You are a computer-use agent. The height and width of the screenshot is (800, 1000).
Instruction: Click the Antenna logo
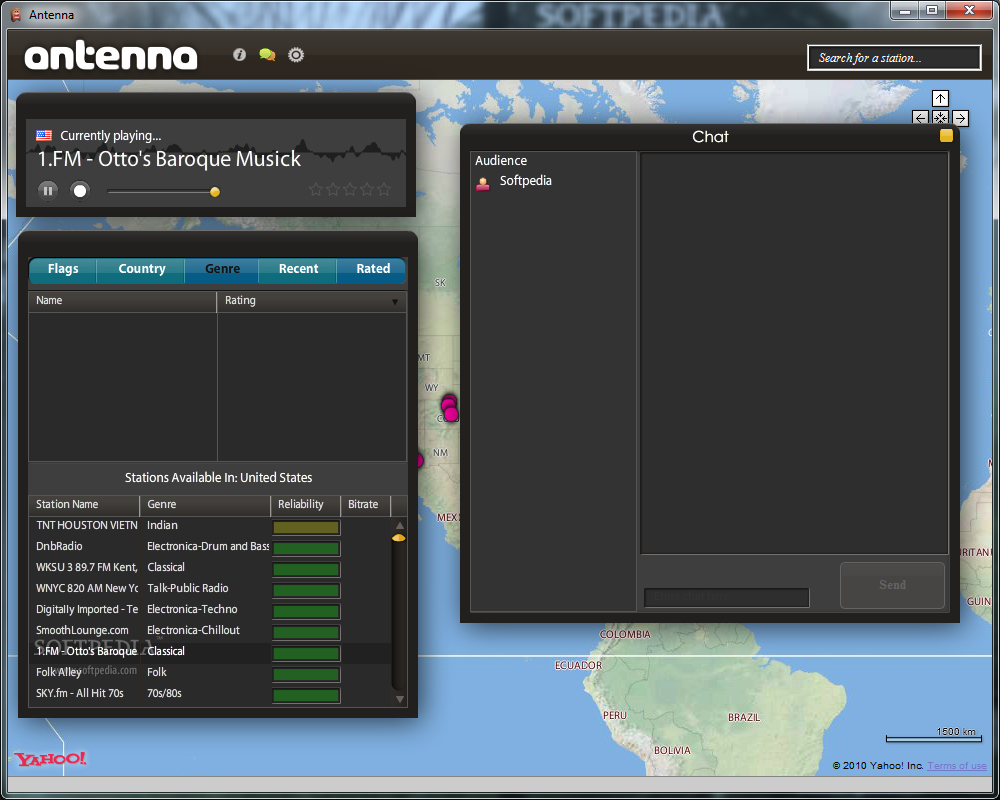coord(111,56)
